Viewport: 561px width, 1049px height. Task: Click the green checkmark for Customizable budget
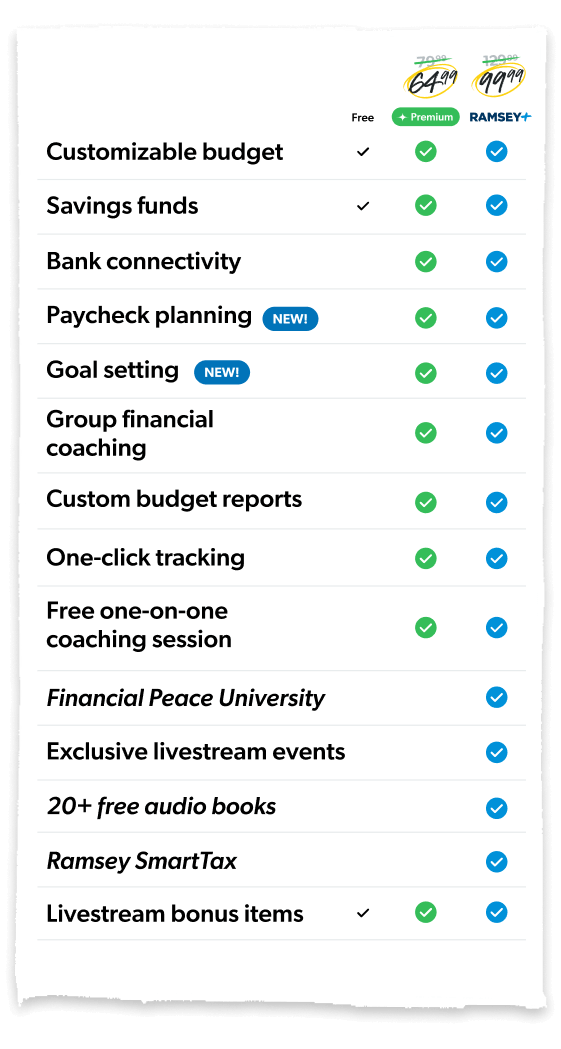click(x=425, y=152)
